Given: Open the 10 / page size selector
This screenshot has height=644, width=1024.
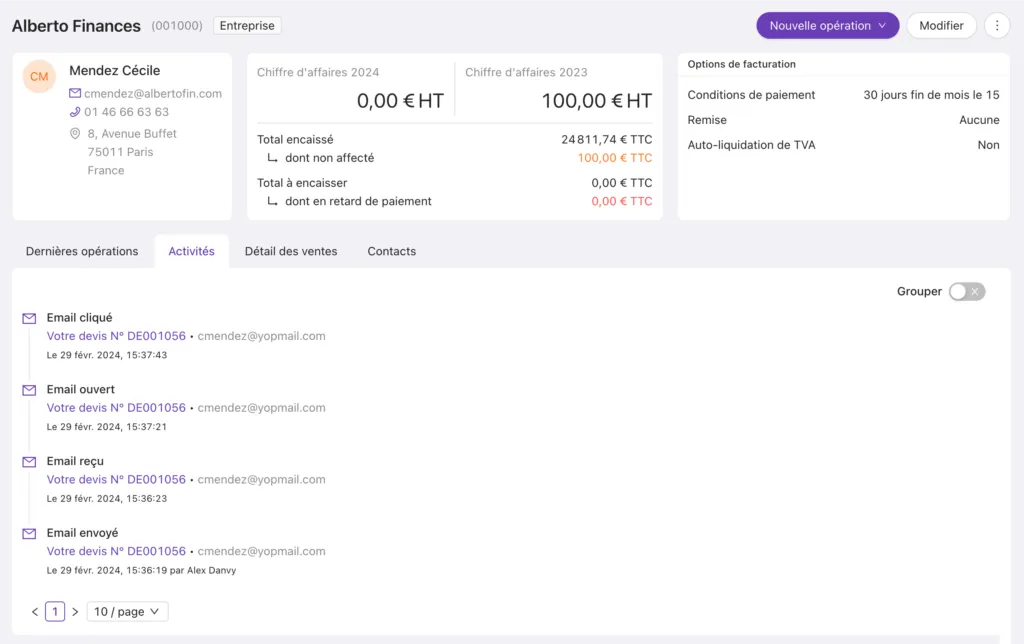Looking at the screenshot, I should click(127, 611).
